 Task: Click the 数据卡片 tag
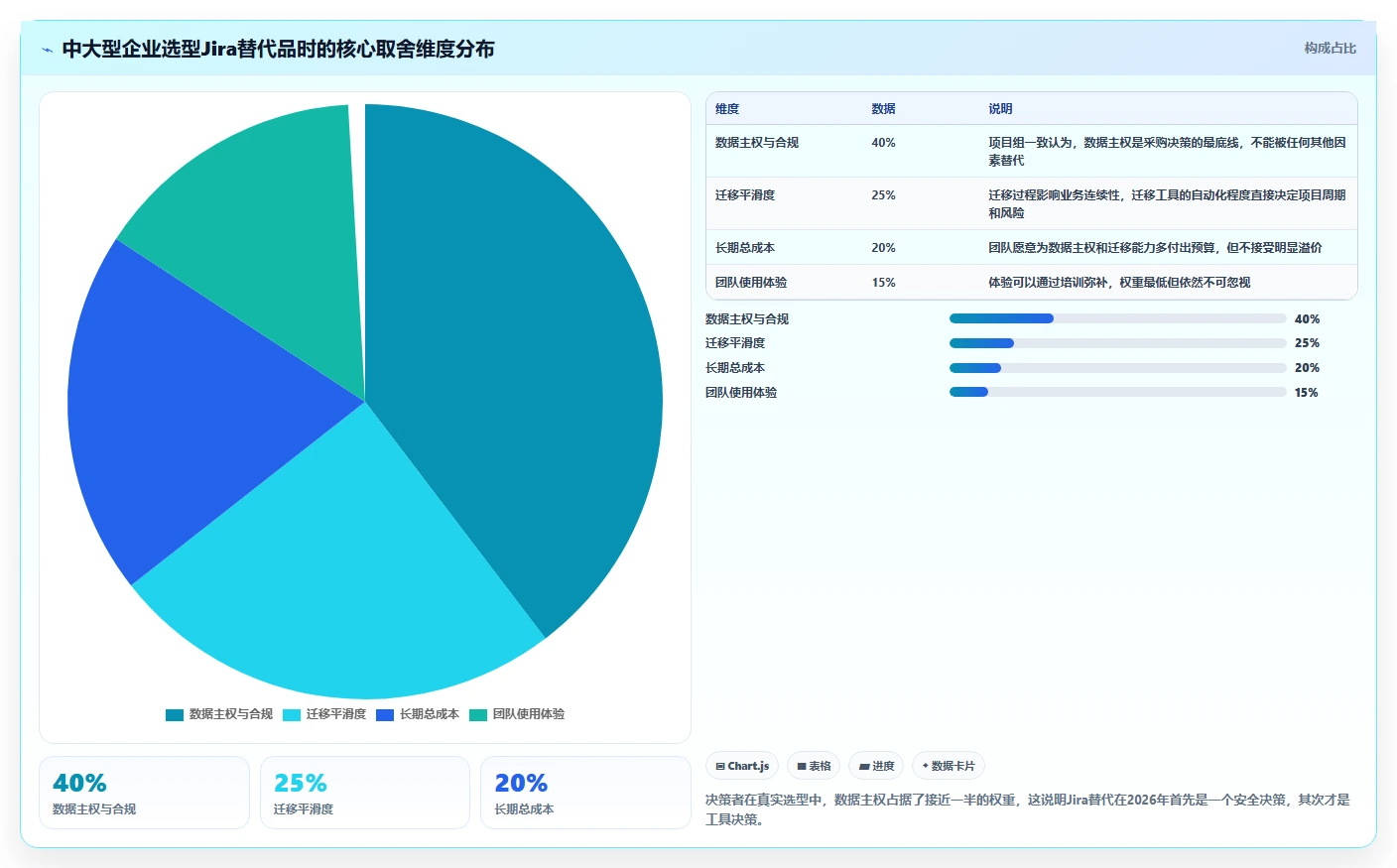[x=949, y=766]
